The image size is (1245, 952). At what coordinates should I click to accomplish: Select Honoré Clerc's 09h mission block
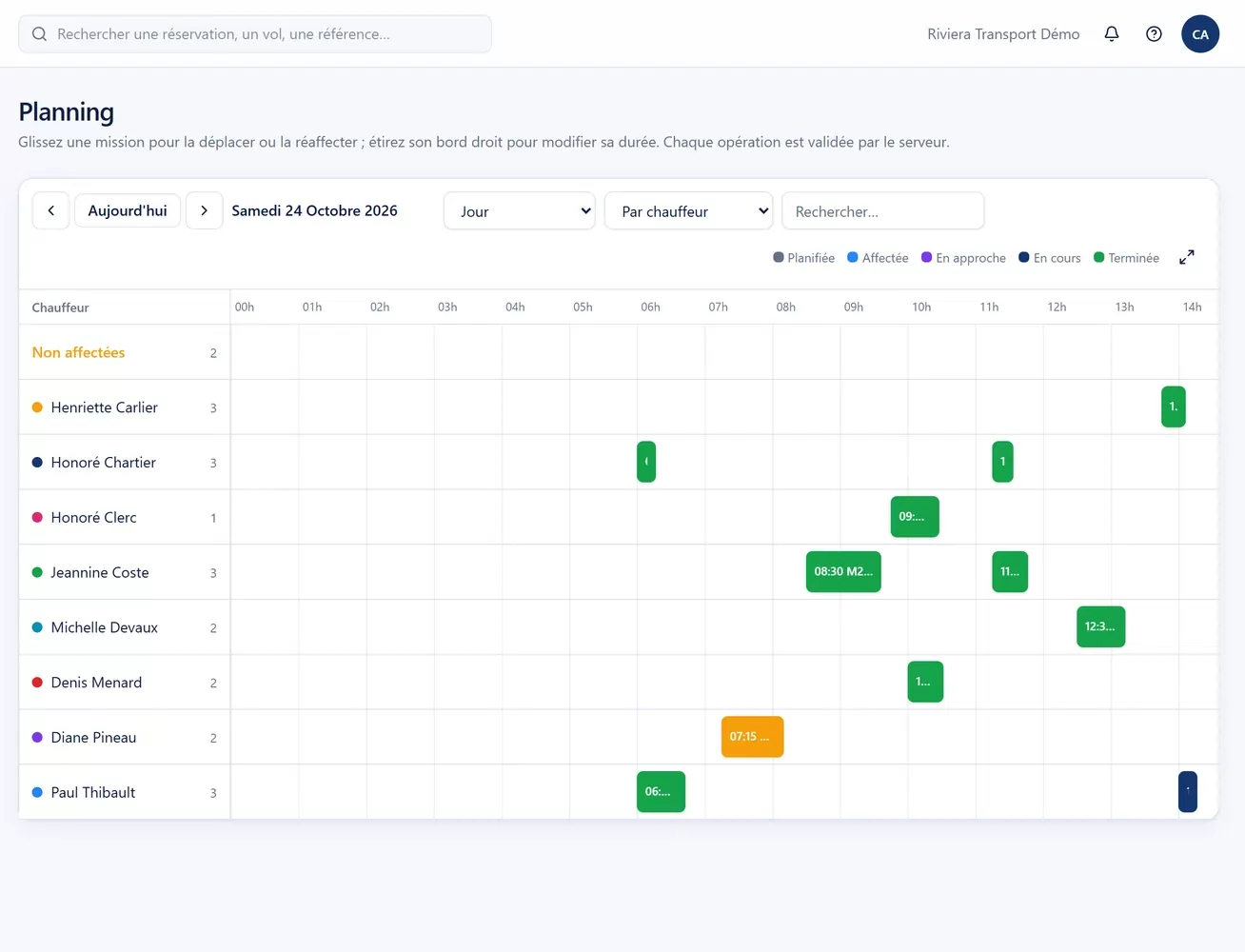click(x=915, y=517)
